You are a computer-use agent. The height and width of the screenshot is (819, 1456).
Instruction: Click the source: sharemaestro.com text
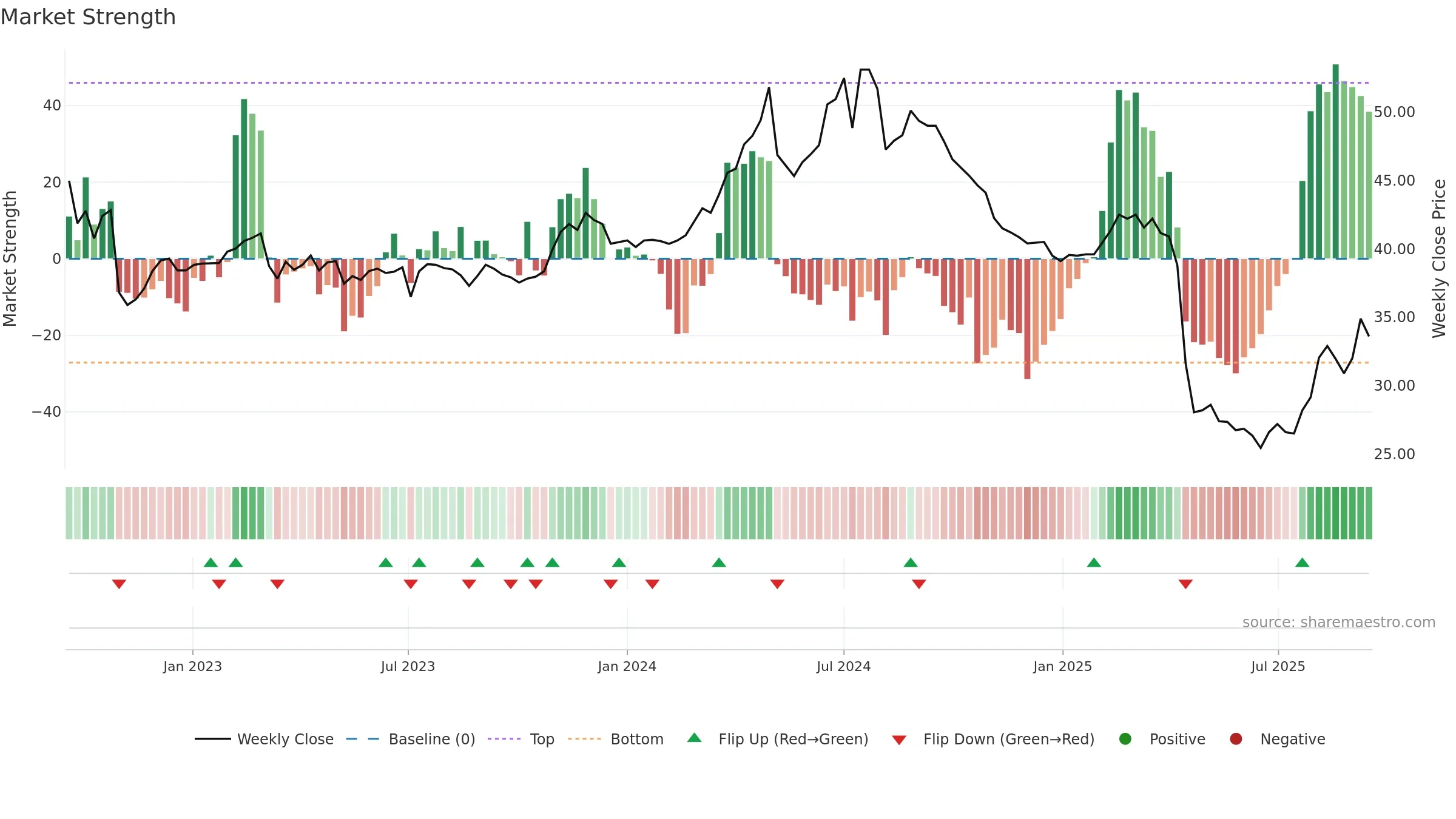click(1339, 622)
